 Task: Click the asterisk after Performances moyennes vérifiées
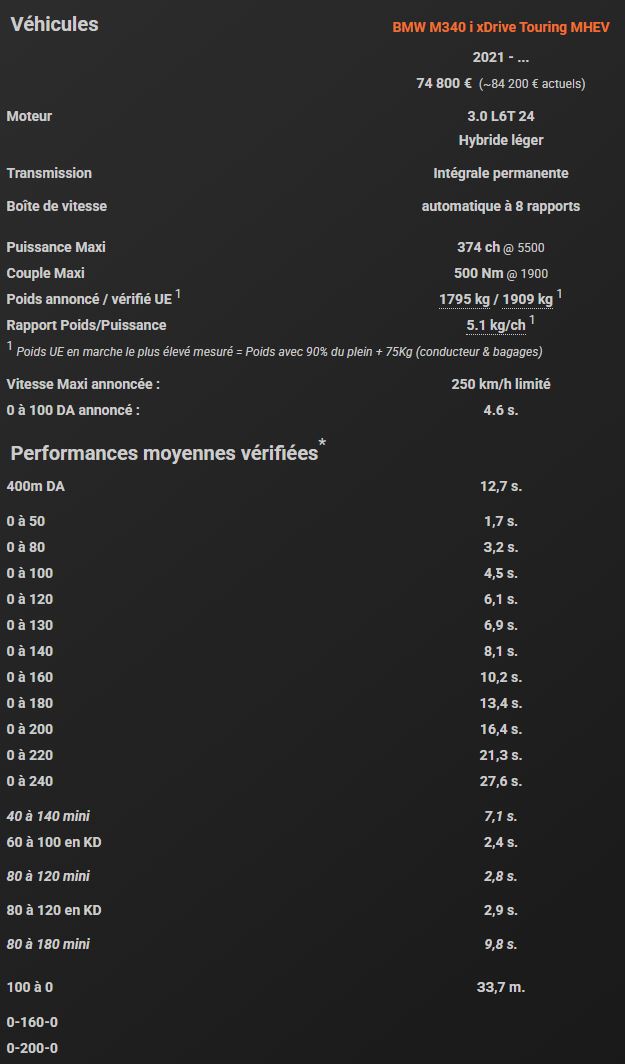coord(322,443)
